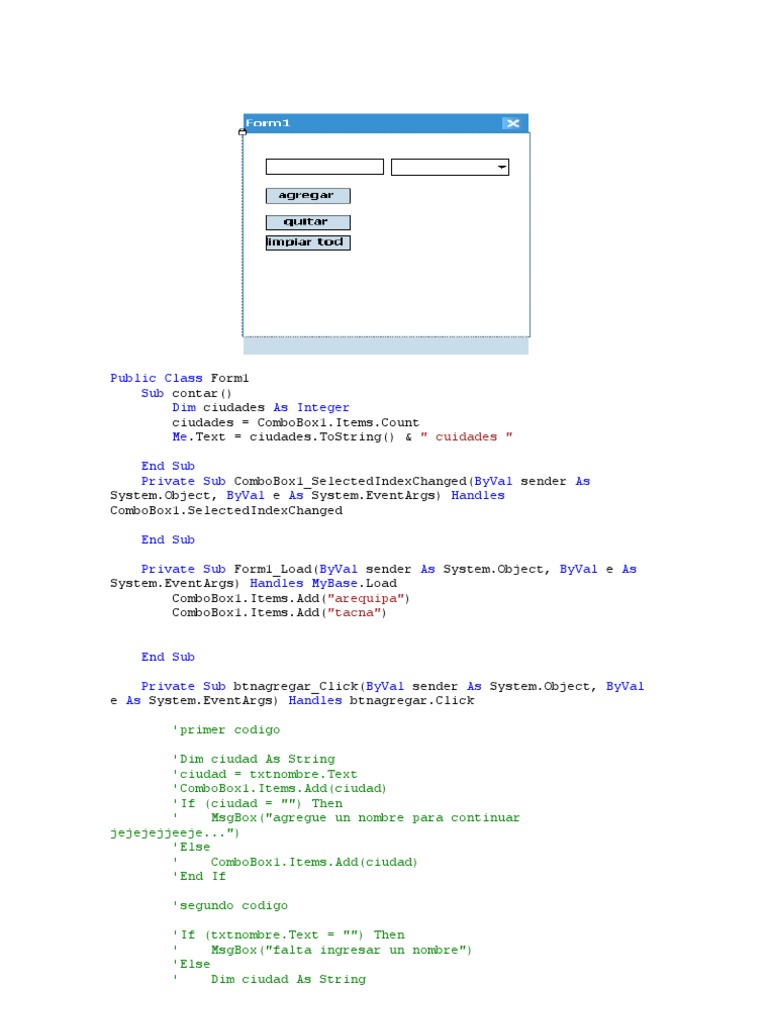Click the 'Sub contar()' line
This screenshot has width=768, height=1024.
point(186,393)
